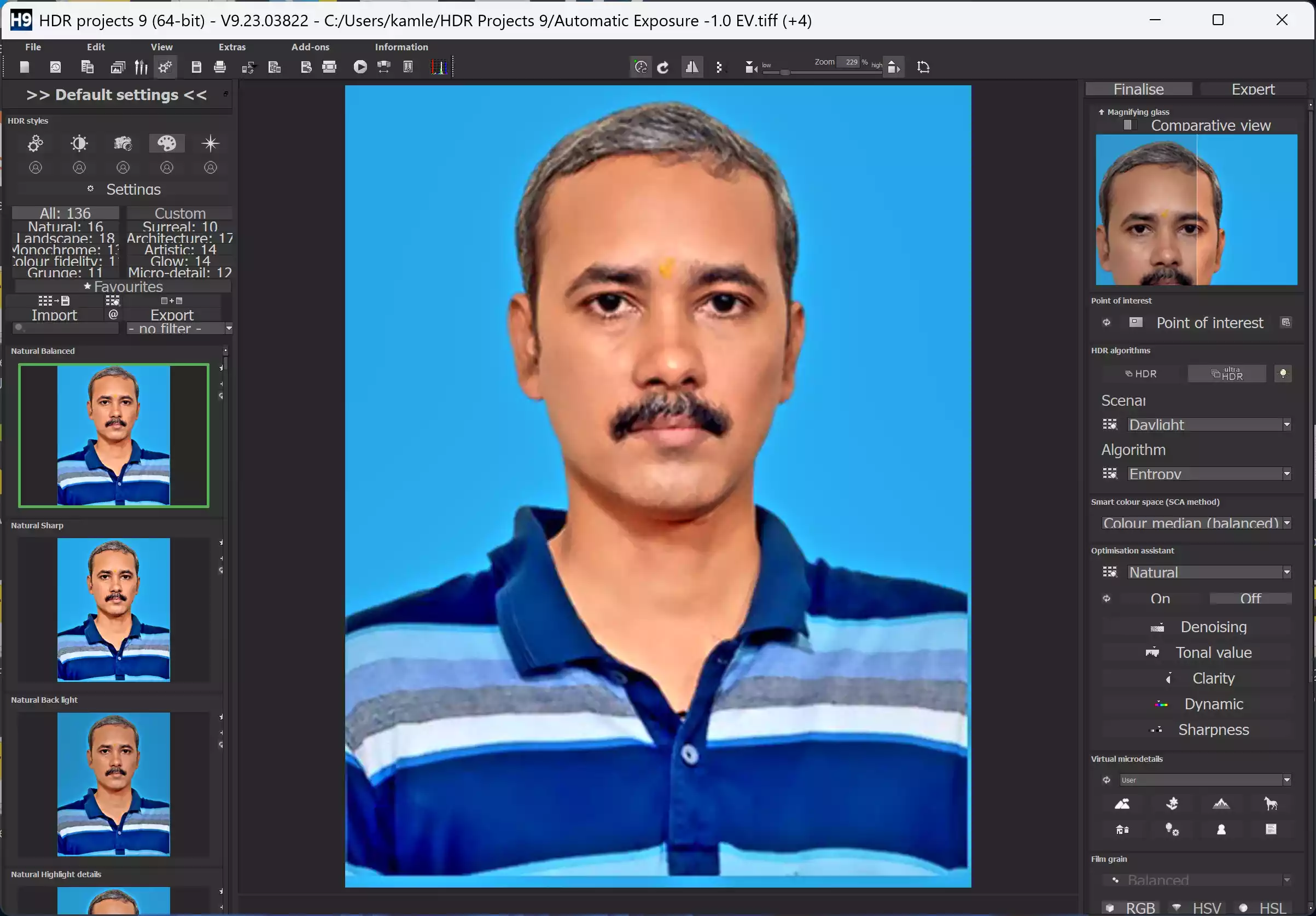Open the Extras menu
Image resolution: width=1316 pixels, height=916 pixels.
[x=231, y=47]
